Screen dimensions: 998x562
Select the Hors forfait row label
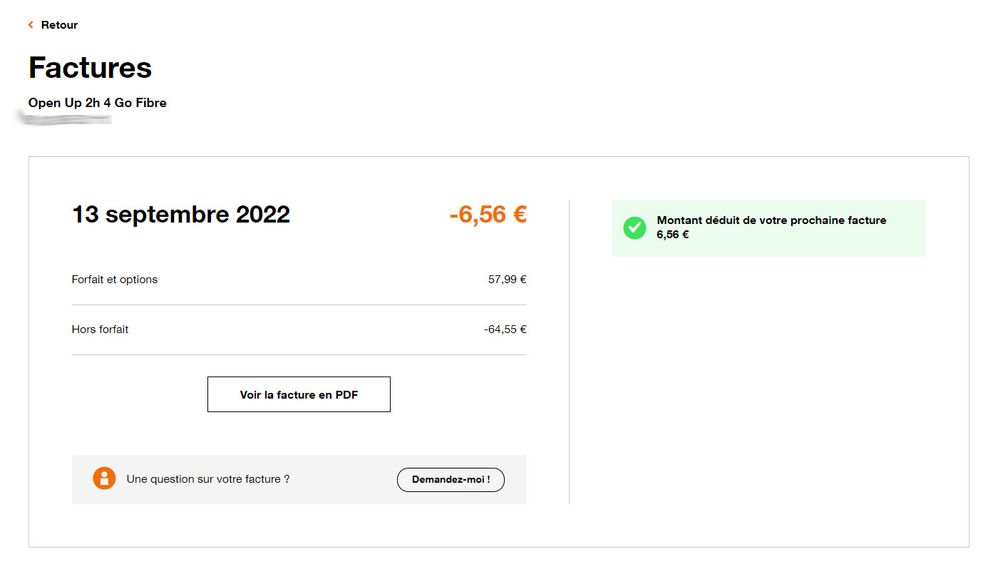[100, 329]
